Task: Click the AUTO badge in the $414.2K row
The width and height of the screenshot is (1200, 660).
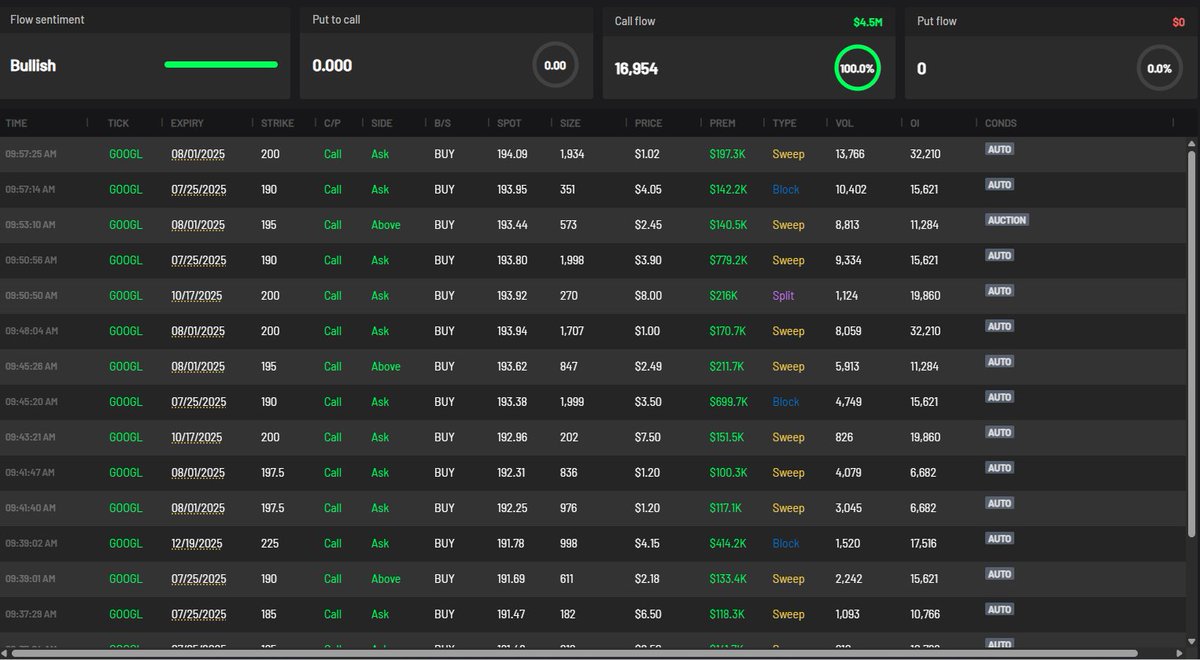Action: 999,538
